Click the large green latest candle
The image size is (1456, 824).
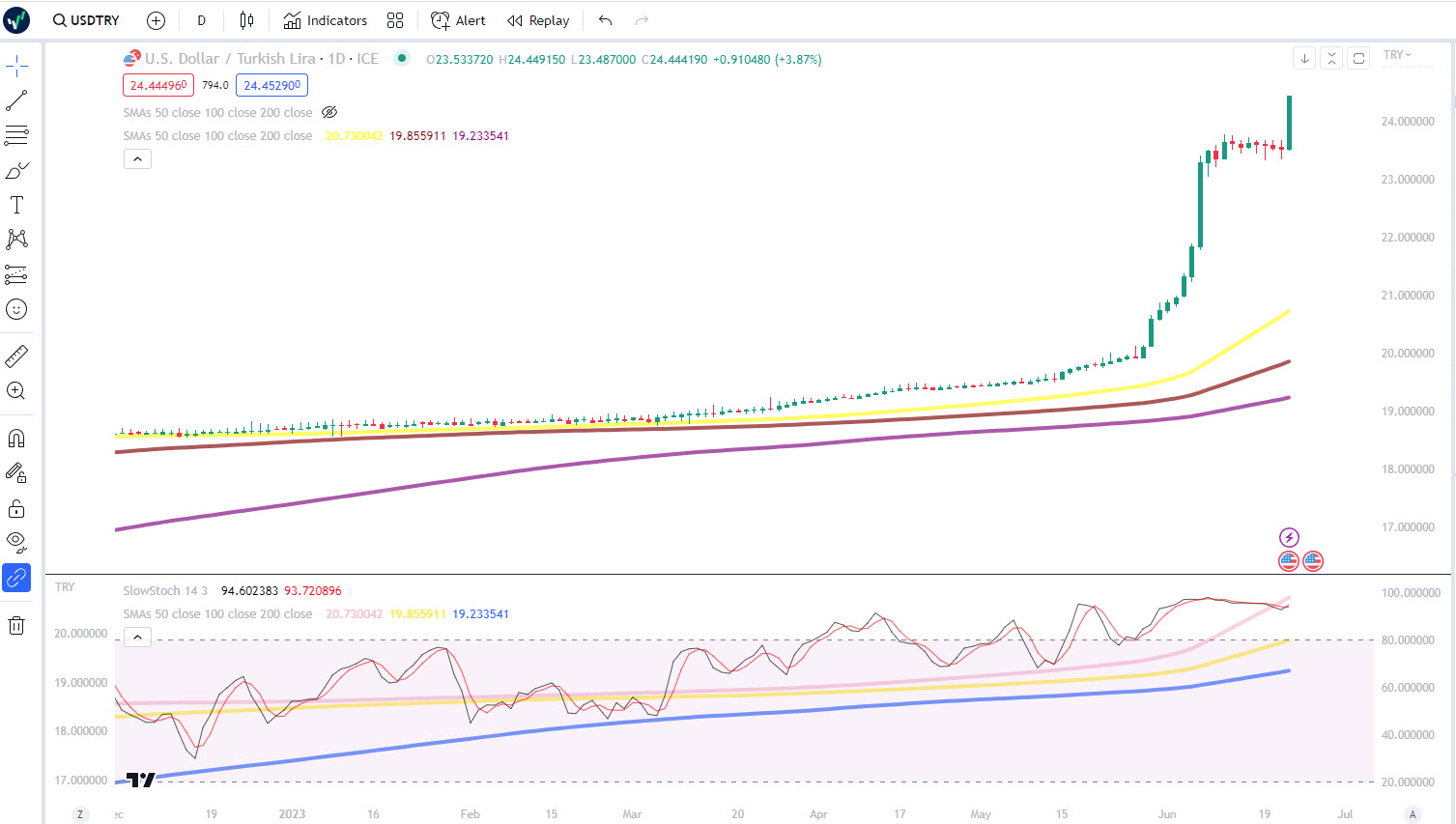coord(1289,122)
